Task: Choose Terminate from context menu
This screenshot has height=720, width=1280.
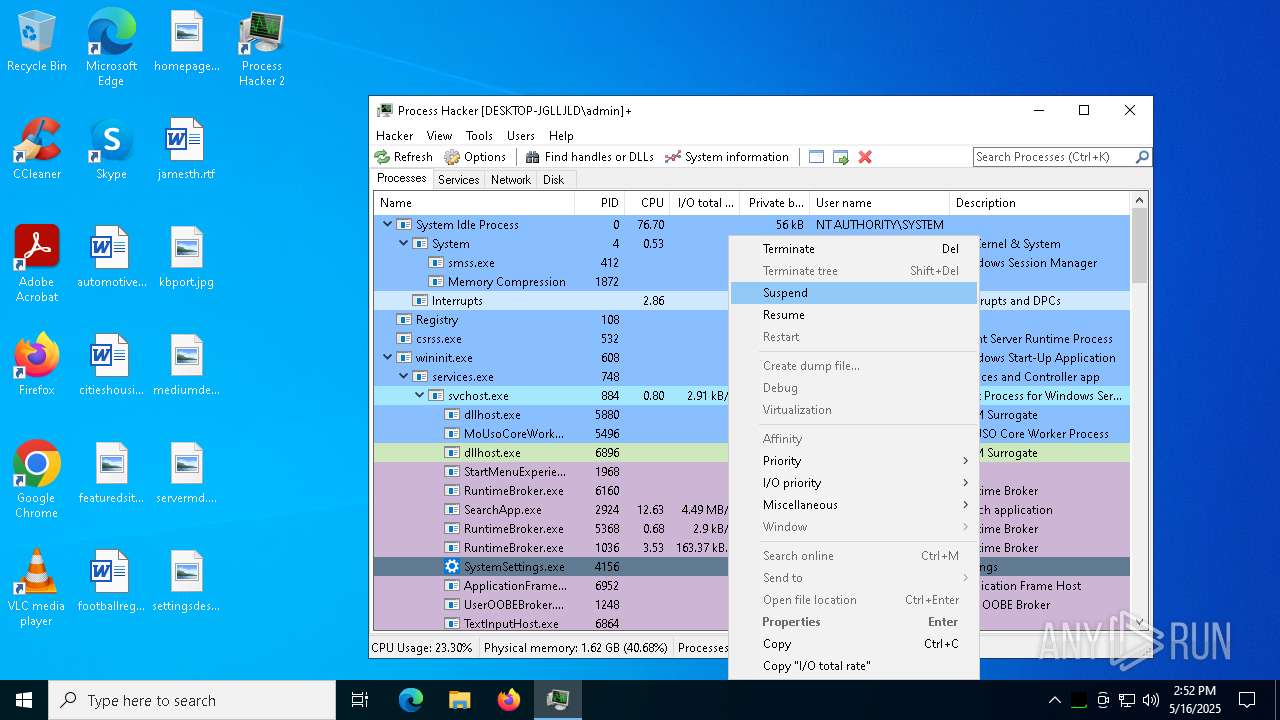Action: (x=853, y=249)
